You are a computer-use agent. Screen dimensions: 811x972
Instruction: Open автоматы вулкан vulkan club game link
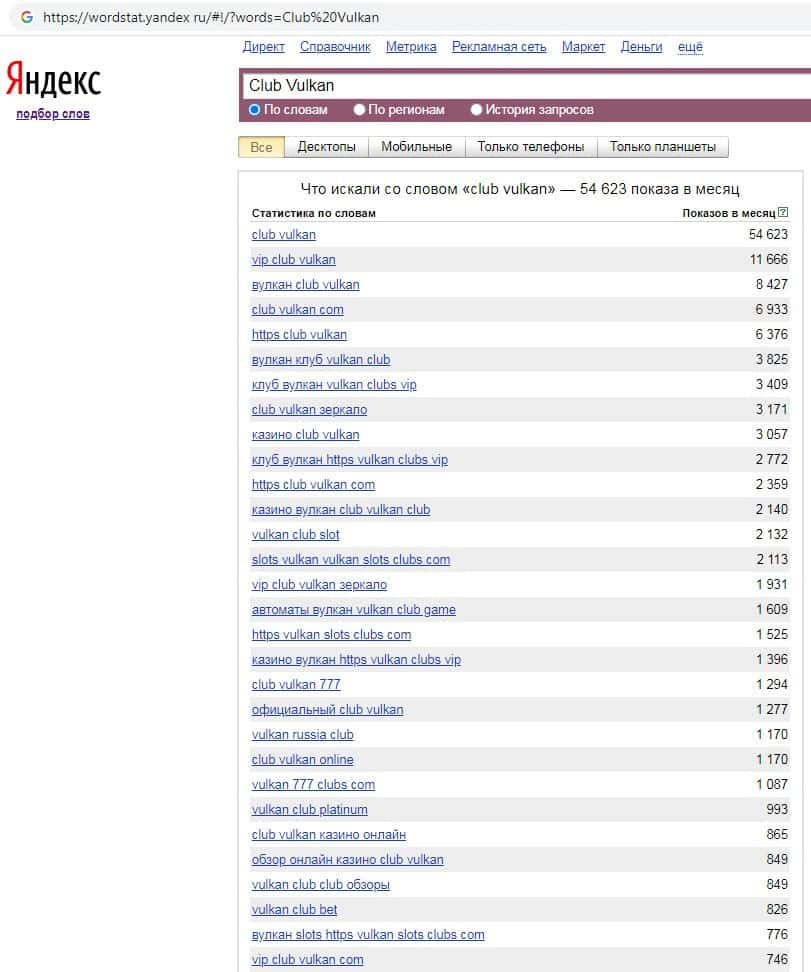click(x=353, y=609)
